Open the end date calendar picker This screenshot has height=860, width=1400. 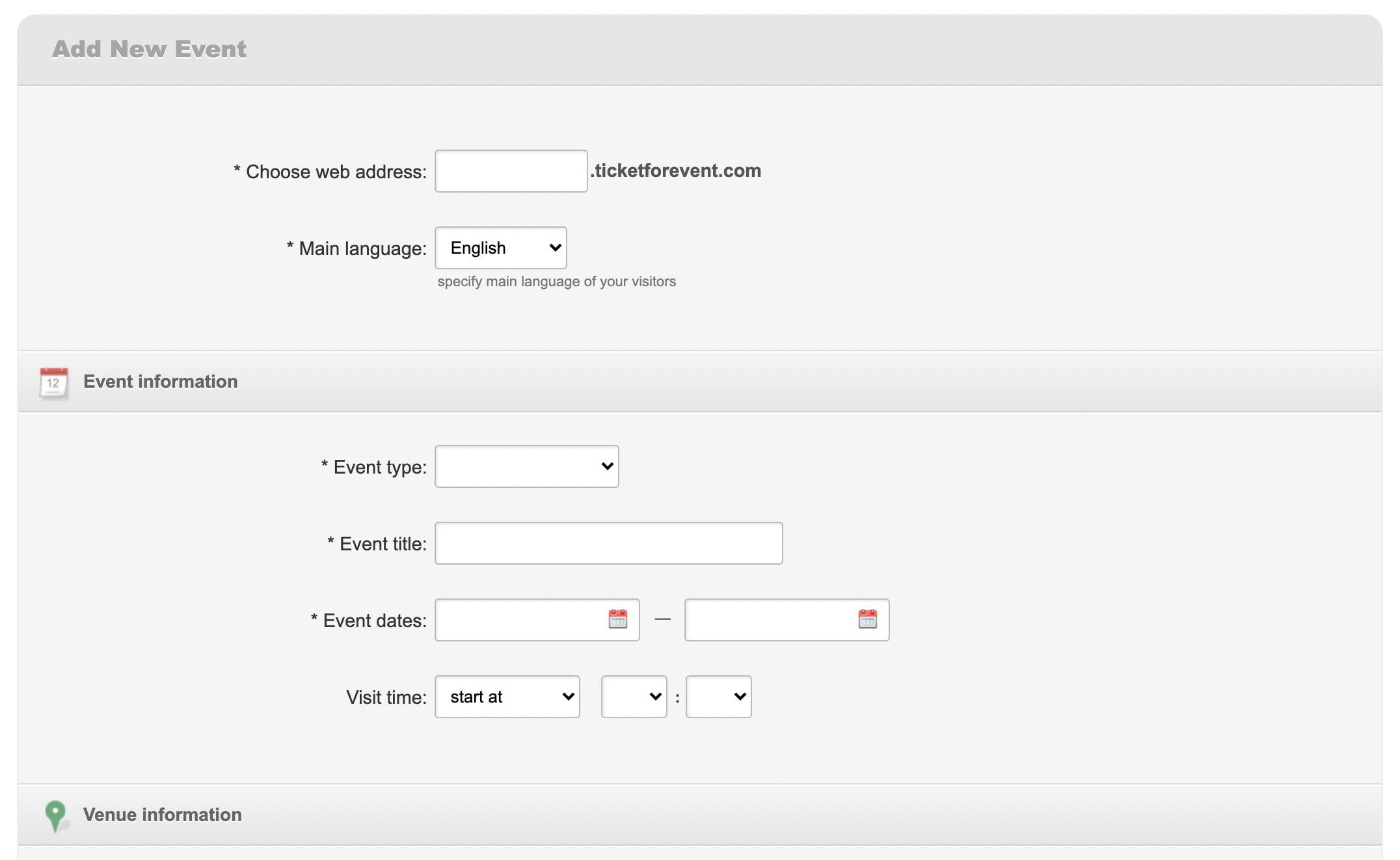pos(867,619)
